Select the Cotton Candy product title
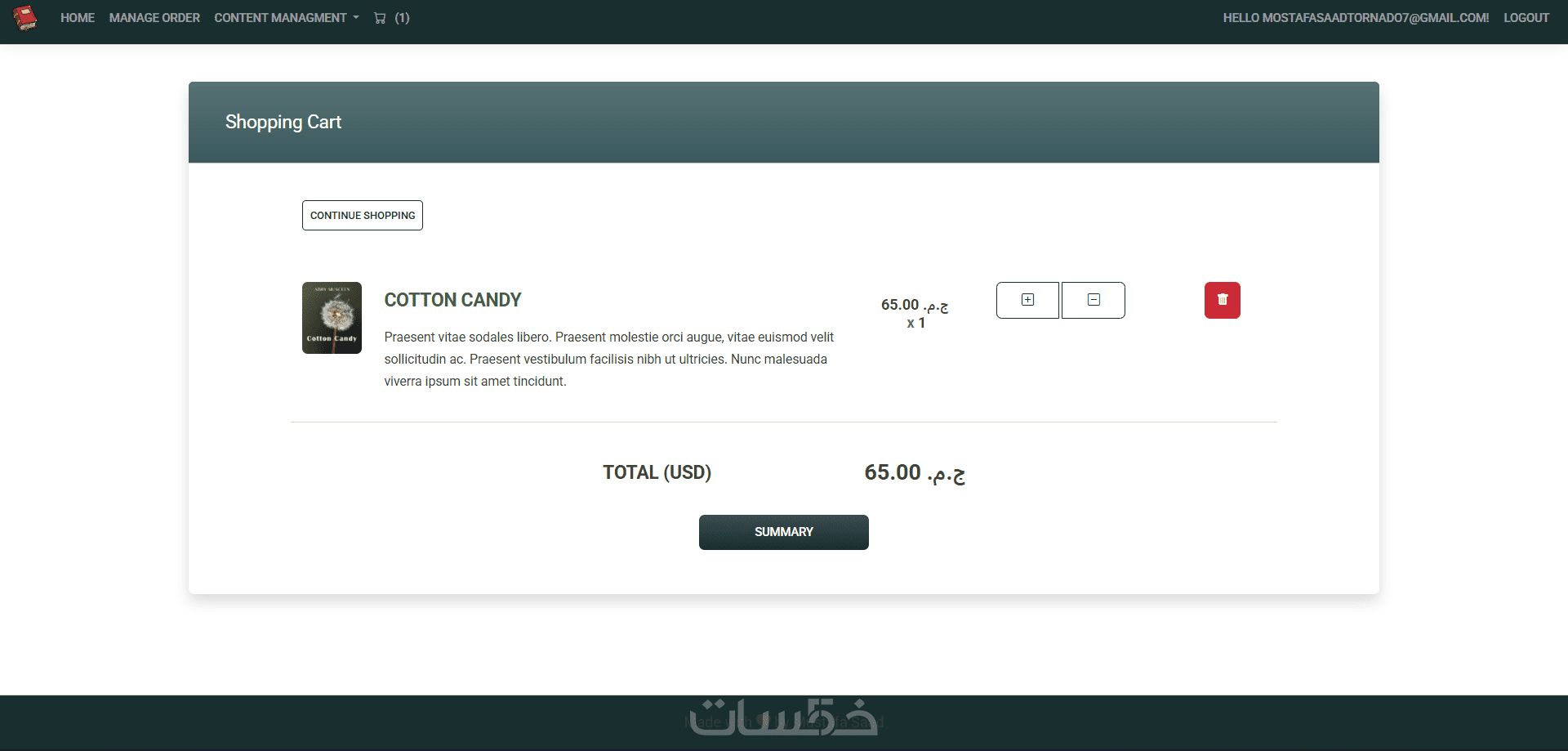This screenshot has width=1568, height=751. pos(452,300)
